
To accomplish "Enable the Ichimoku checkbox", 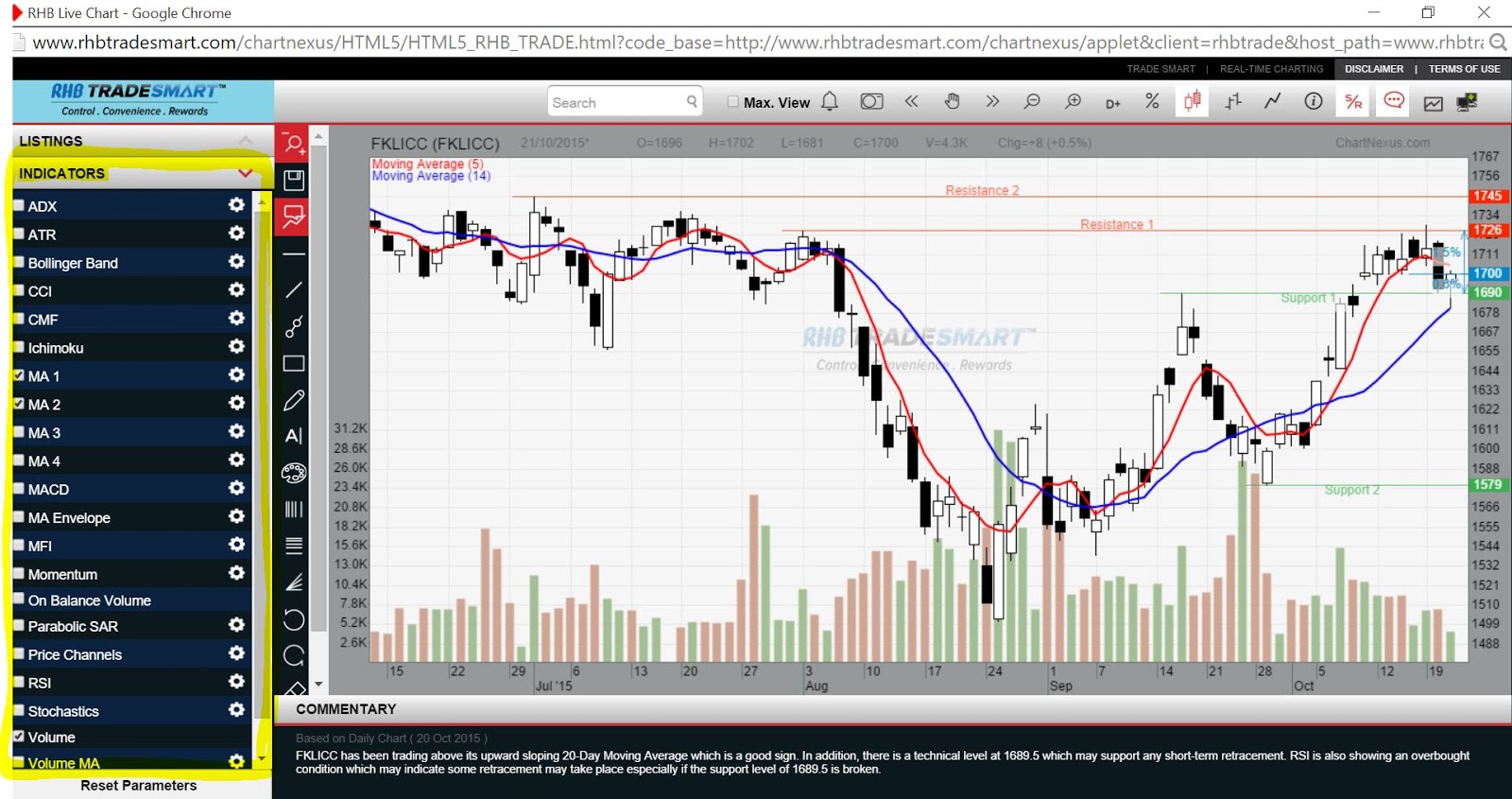I will coord(19,347).
